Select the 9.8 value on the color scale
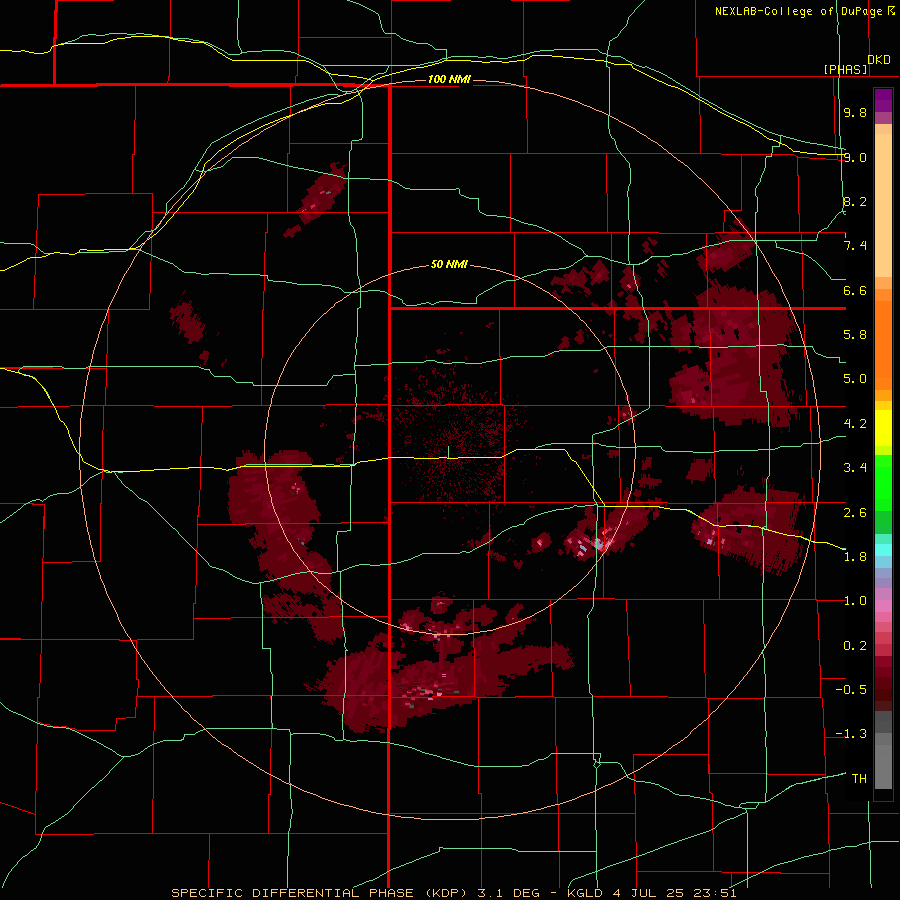900x900 pixels. tap(855, 112)
